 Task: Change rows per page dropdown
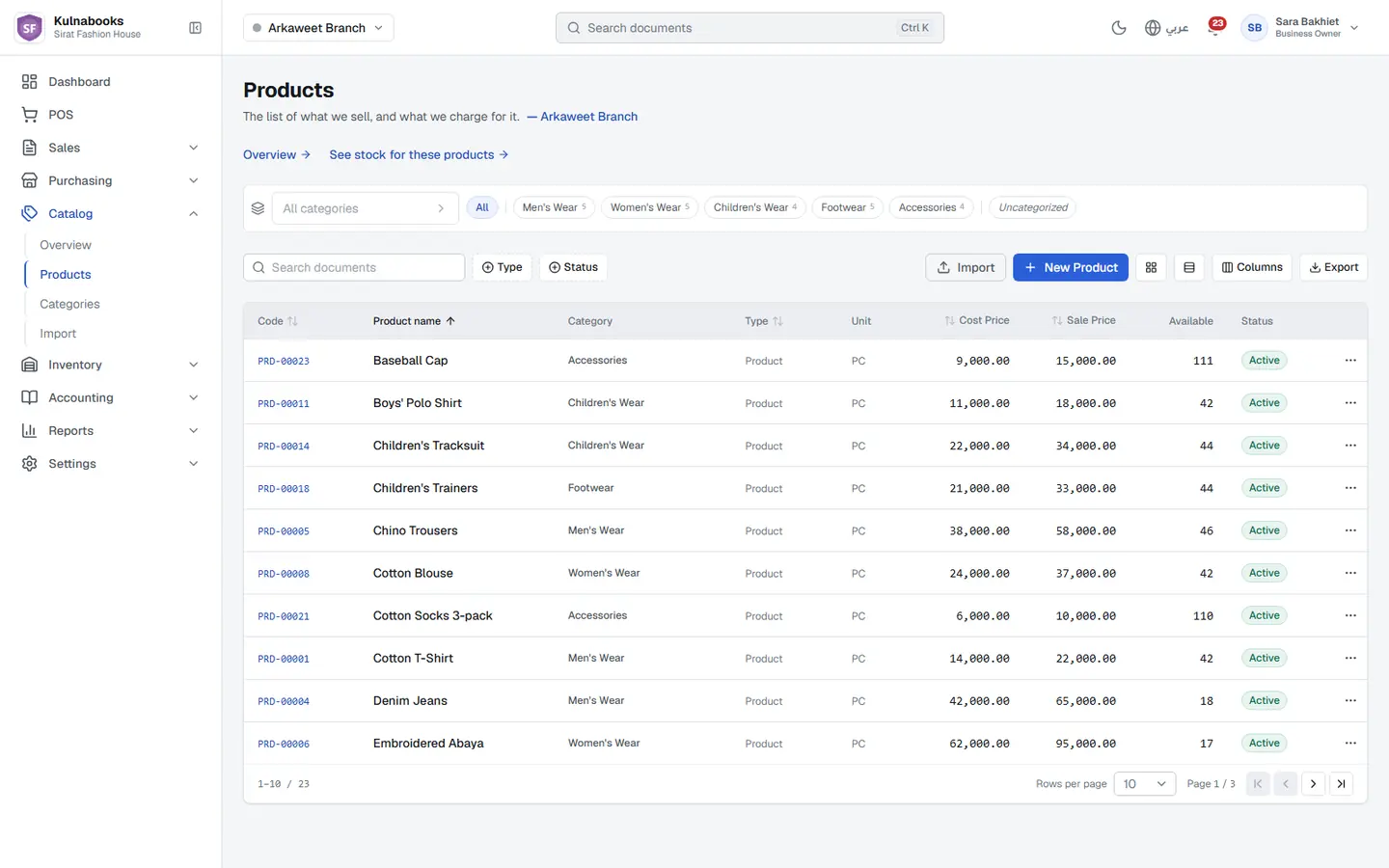coord(1145,784)
